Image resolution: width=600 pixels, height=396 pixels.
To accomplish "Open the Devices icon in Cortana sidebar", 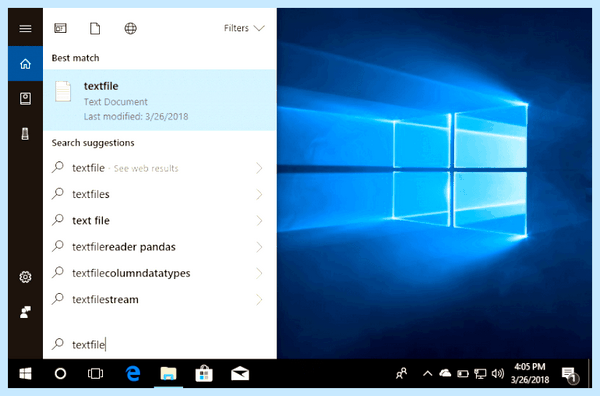I will click(x=25, y=134).
